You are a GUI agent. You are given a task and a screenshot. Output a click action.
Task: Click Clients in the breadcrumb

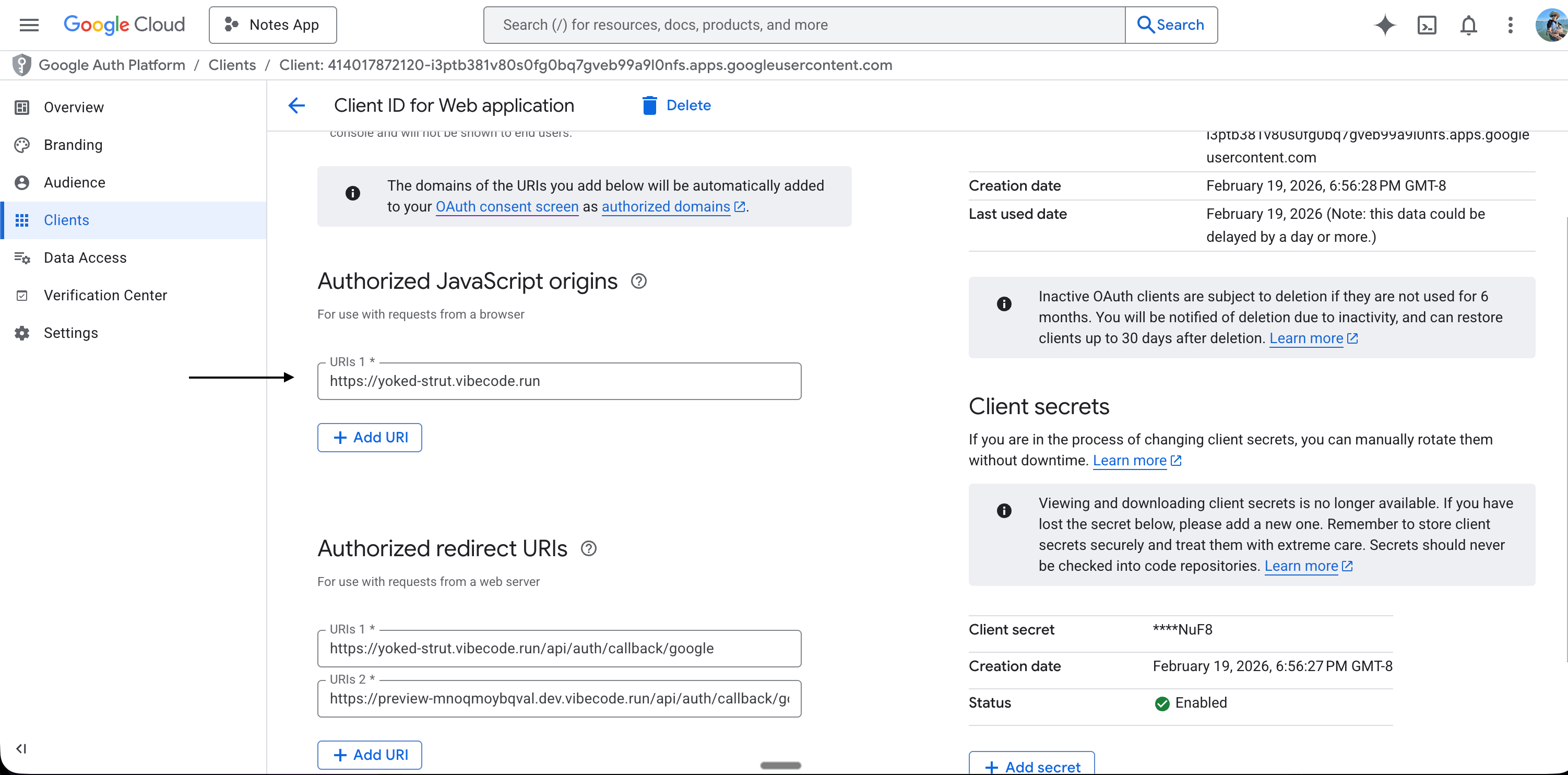point(232,65)
